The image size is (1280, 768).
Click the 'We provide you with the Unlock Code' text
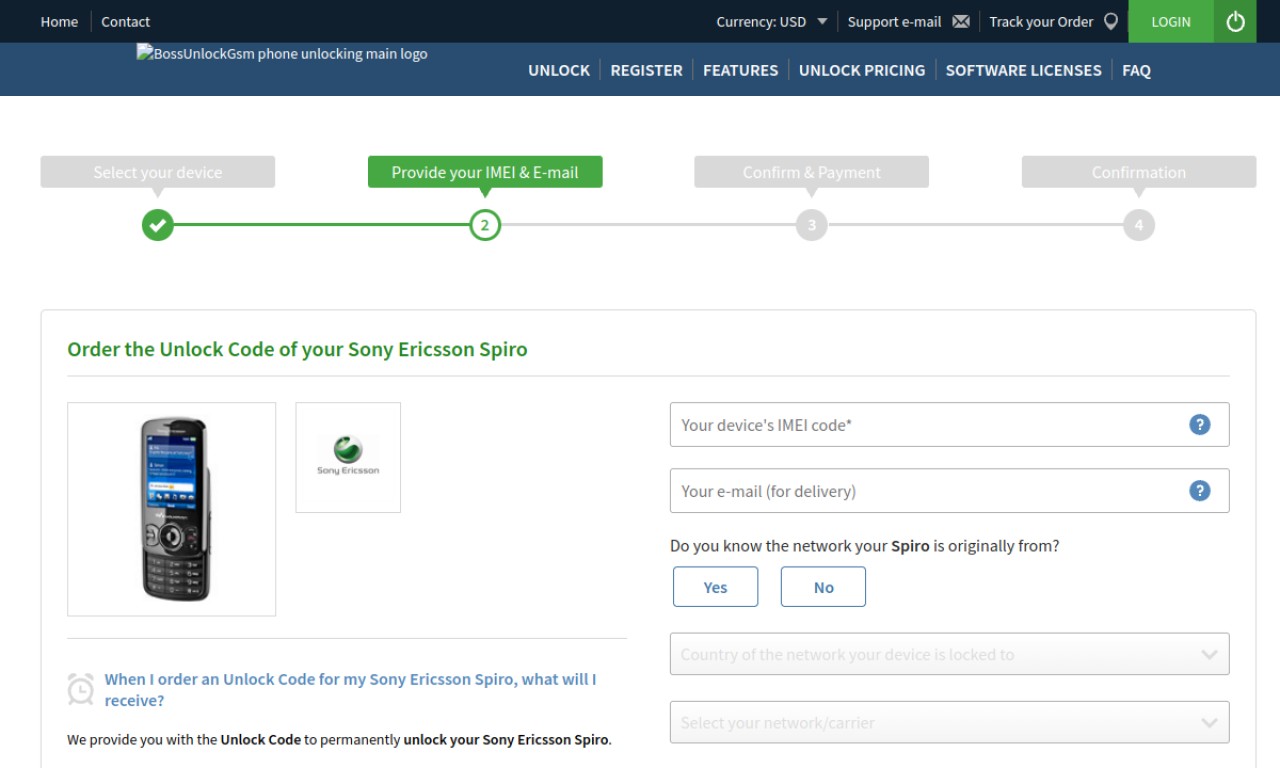pos(339,740)
